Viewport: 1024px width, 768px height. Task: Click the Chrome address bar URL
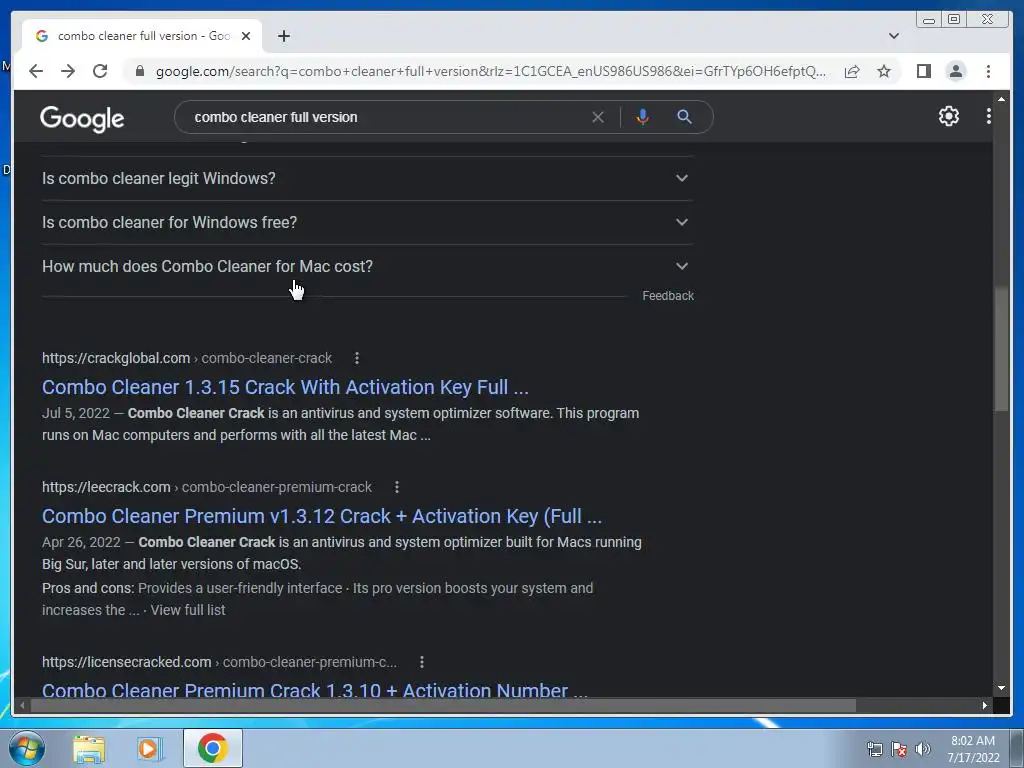[490, 71]
